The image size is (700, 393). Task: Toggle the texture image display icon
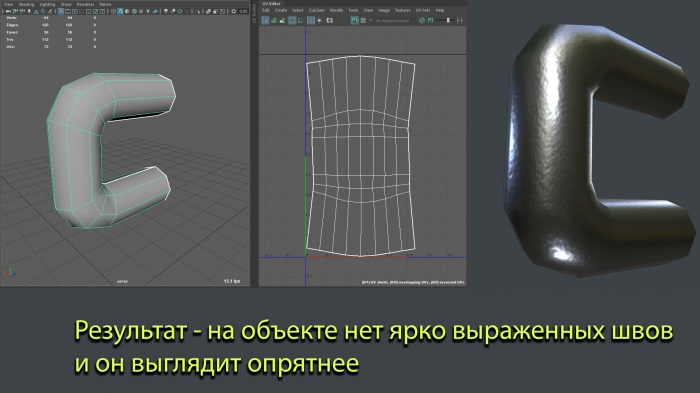[354, 21]
